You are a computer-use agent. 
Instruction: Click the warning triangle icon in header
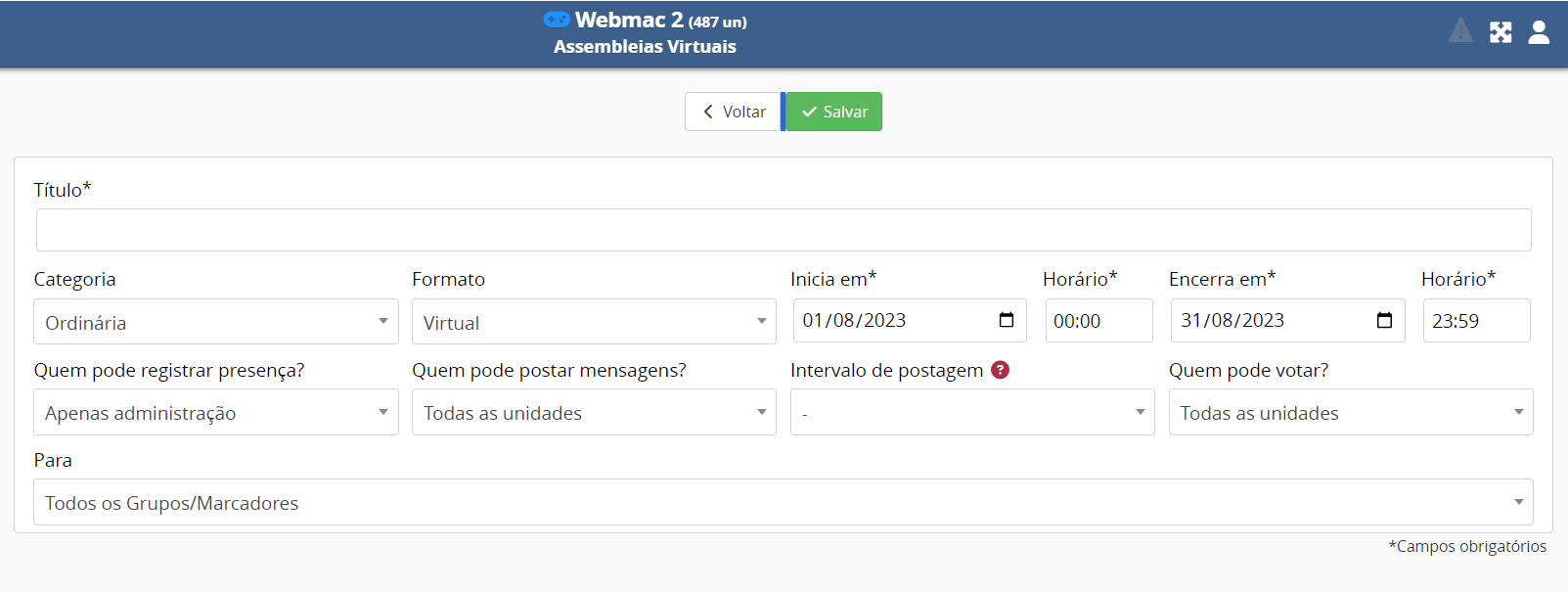tap(1460, 31)
